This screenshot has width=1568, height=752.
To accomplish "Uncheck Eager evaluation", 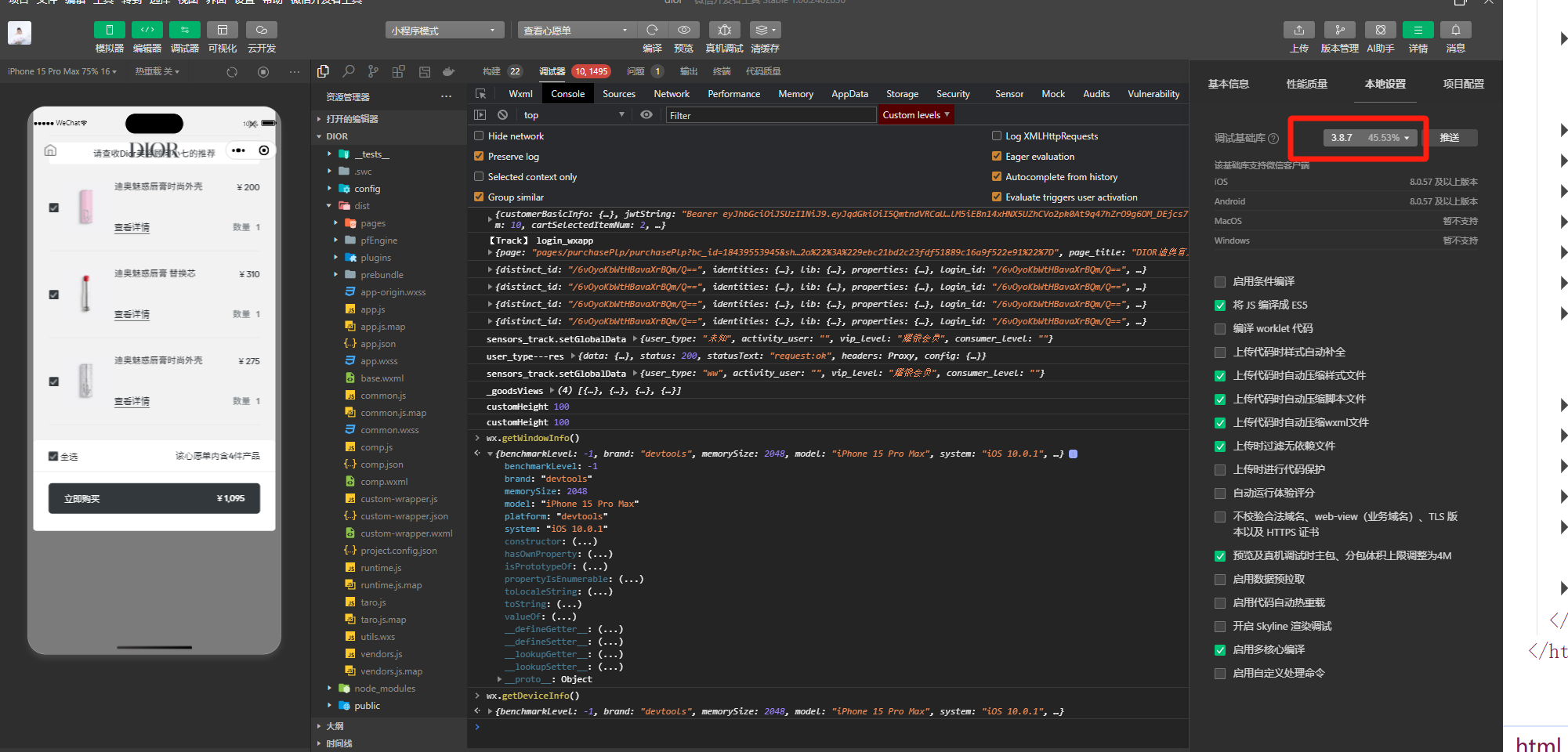I will (997, 156).
